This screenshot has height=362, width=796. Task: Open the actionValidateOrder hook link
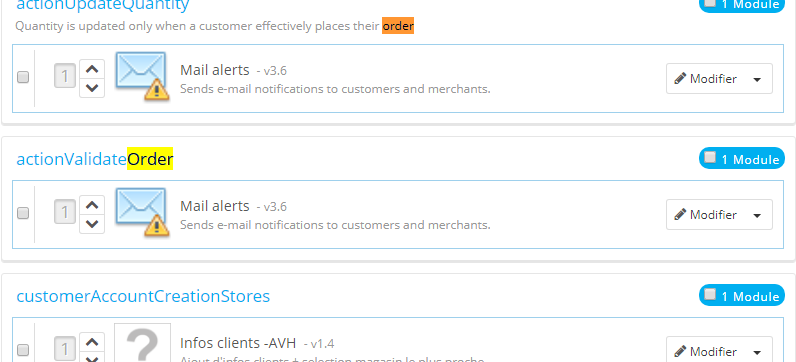95,159
